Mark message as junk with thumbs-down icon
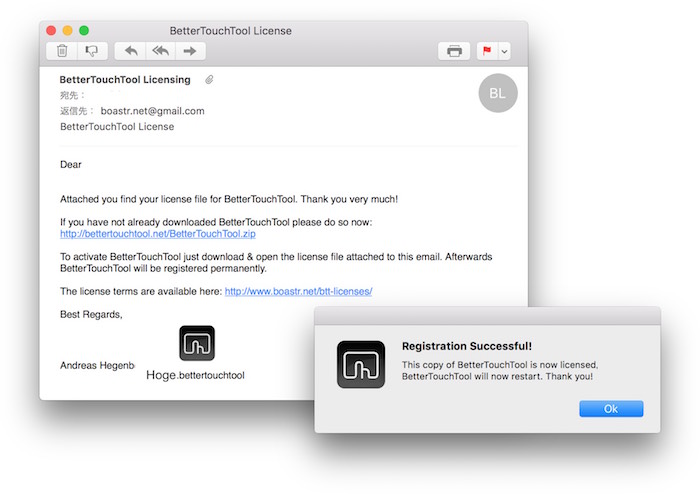 coord(92,51)
